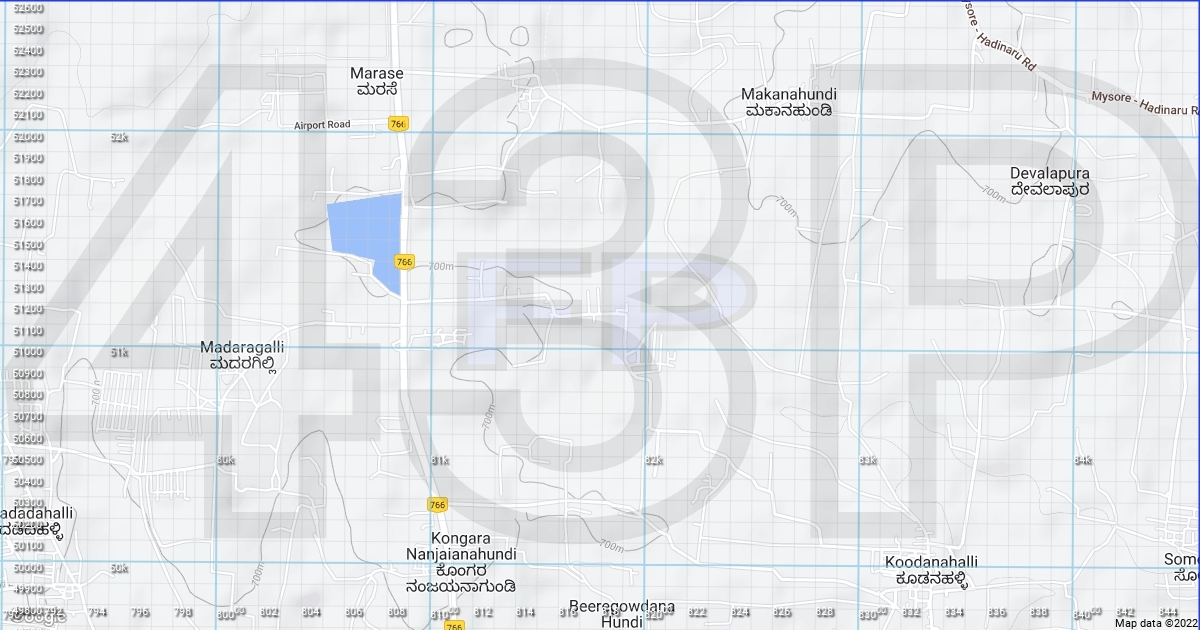The width and height of the screenshot is (1200, 630).
Task: Open the Map data ©2022 attribution
Action: (1155, 623)
